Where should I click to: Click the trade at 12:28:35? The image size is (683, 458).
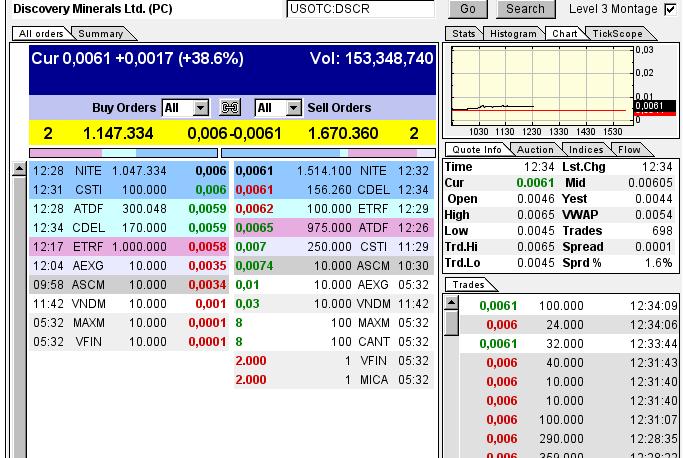(569, 438)
